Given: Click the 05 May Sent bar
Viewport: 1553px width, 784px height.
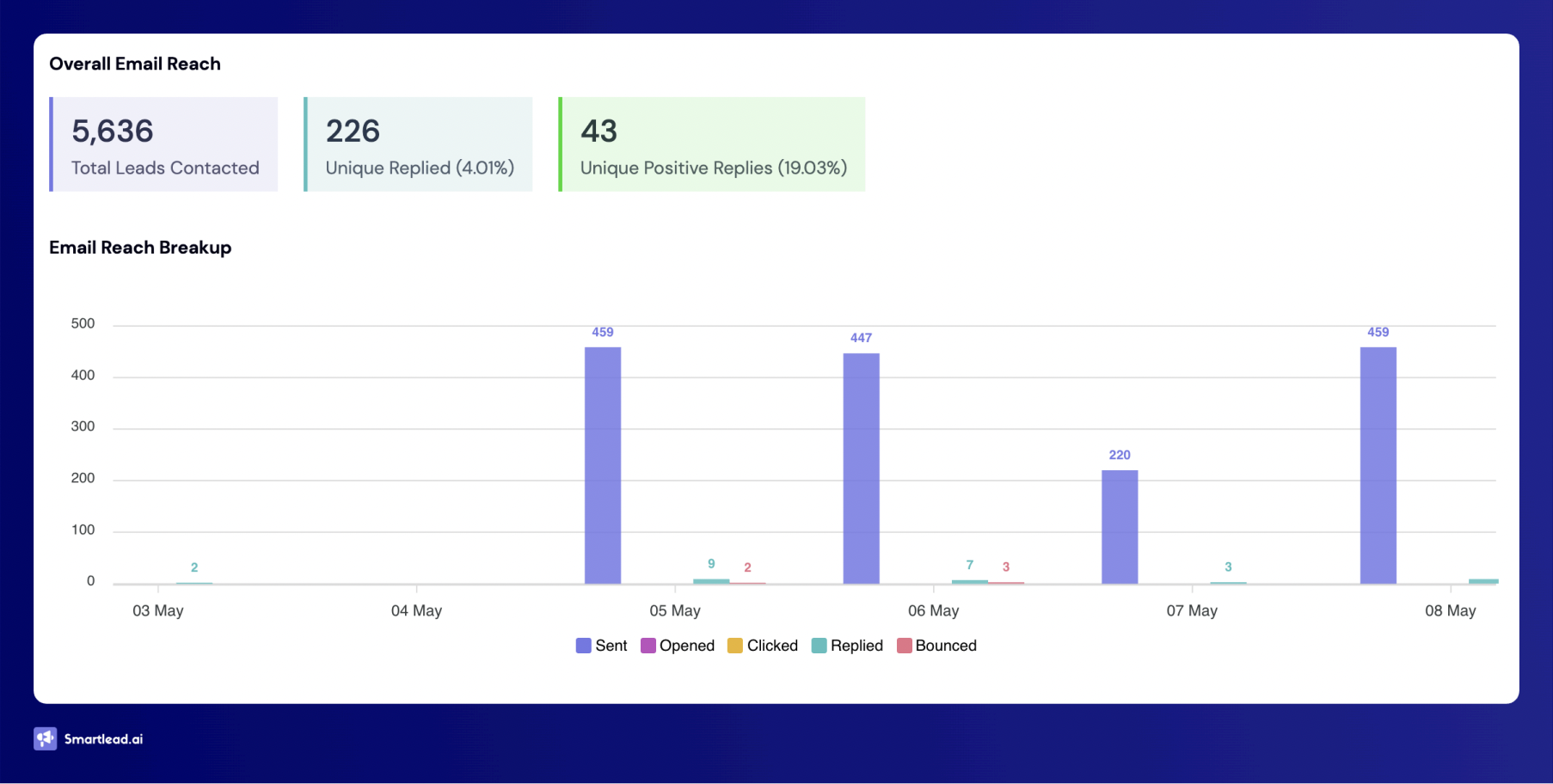Looking at the screenshot, I should [x=603, y=465].
